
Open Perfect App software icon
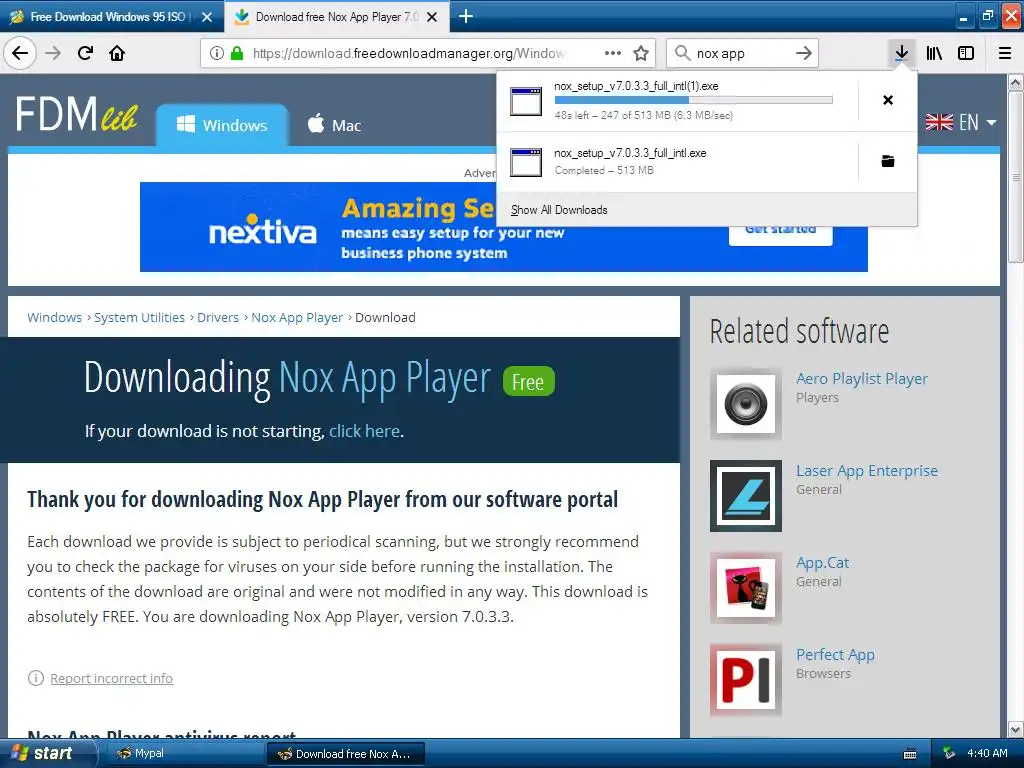pyautogui.click(x=745, y=680)
